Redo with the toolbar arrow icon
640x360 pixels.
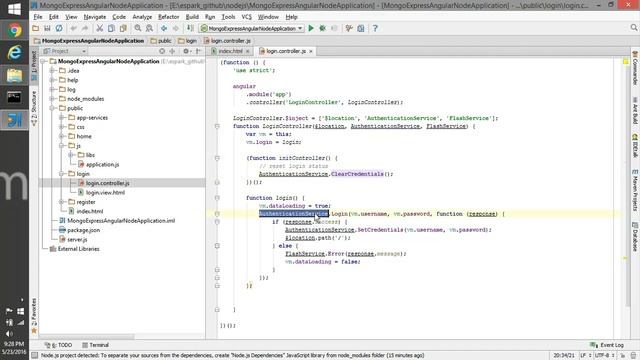click(x=85, y=29)
